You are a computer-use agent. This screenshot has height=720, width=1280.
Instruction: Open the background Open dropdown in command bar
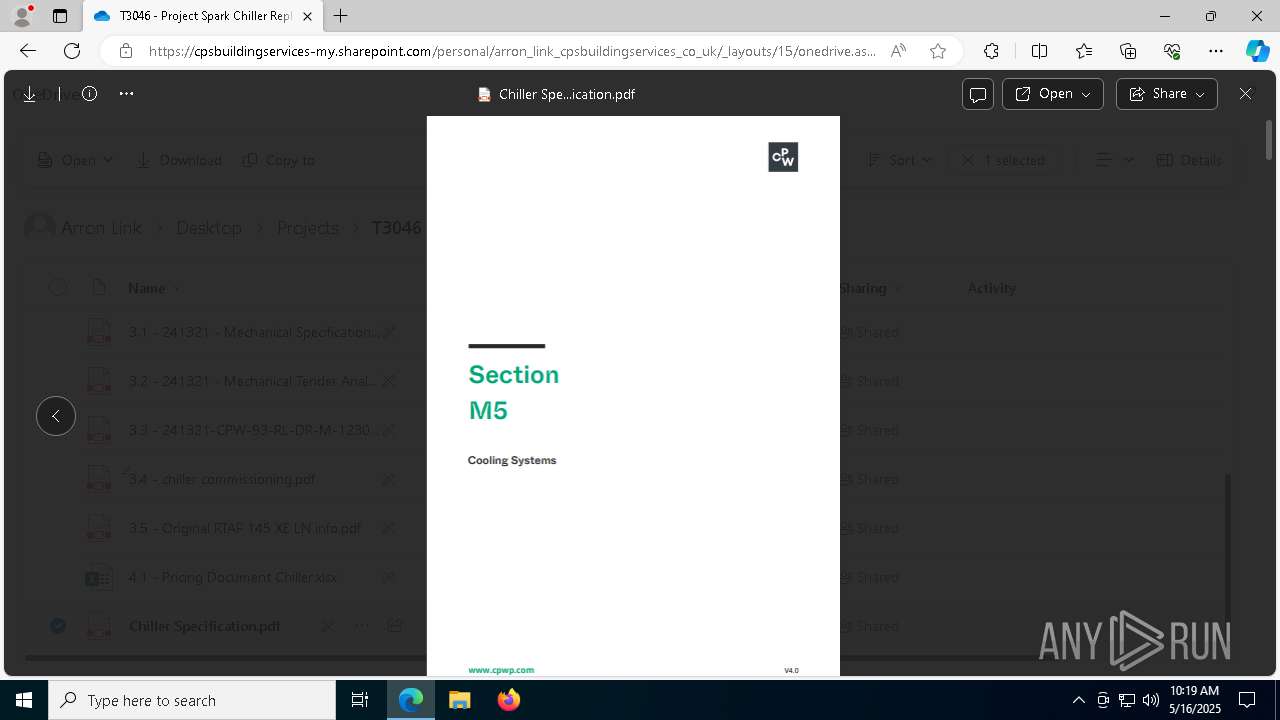(75, 160)
